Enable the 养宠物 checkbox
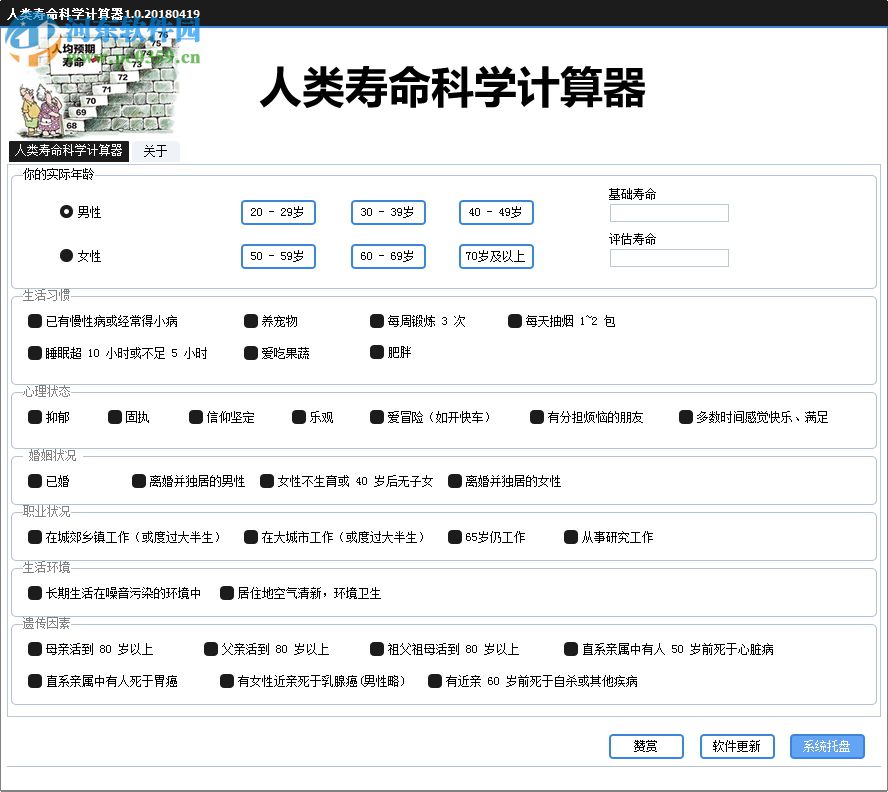The image size is (888, 792). click(250, 321)
